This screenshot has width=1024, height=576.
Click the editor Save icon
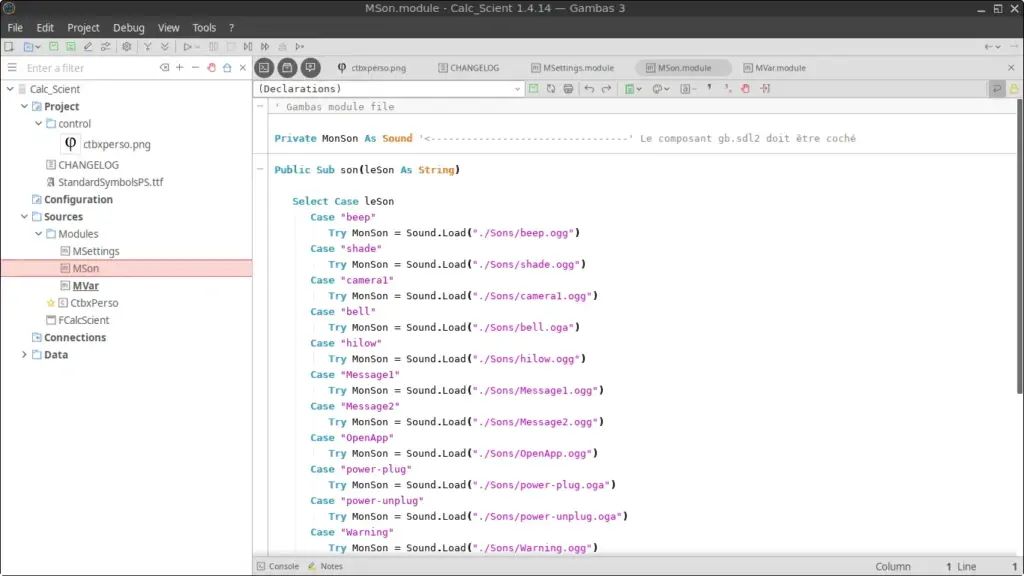[534, 89]
